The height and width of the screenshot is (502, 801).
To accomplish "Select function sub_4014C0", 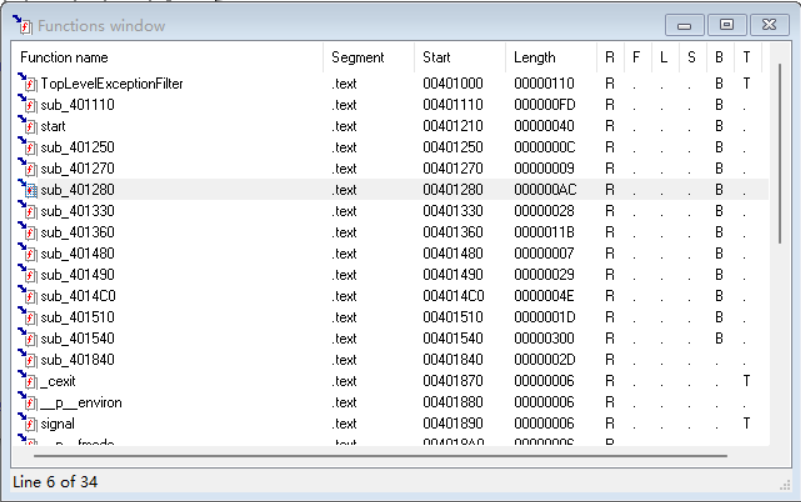I will click(x=78, y=296).
